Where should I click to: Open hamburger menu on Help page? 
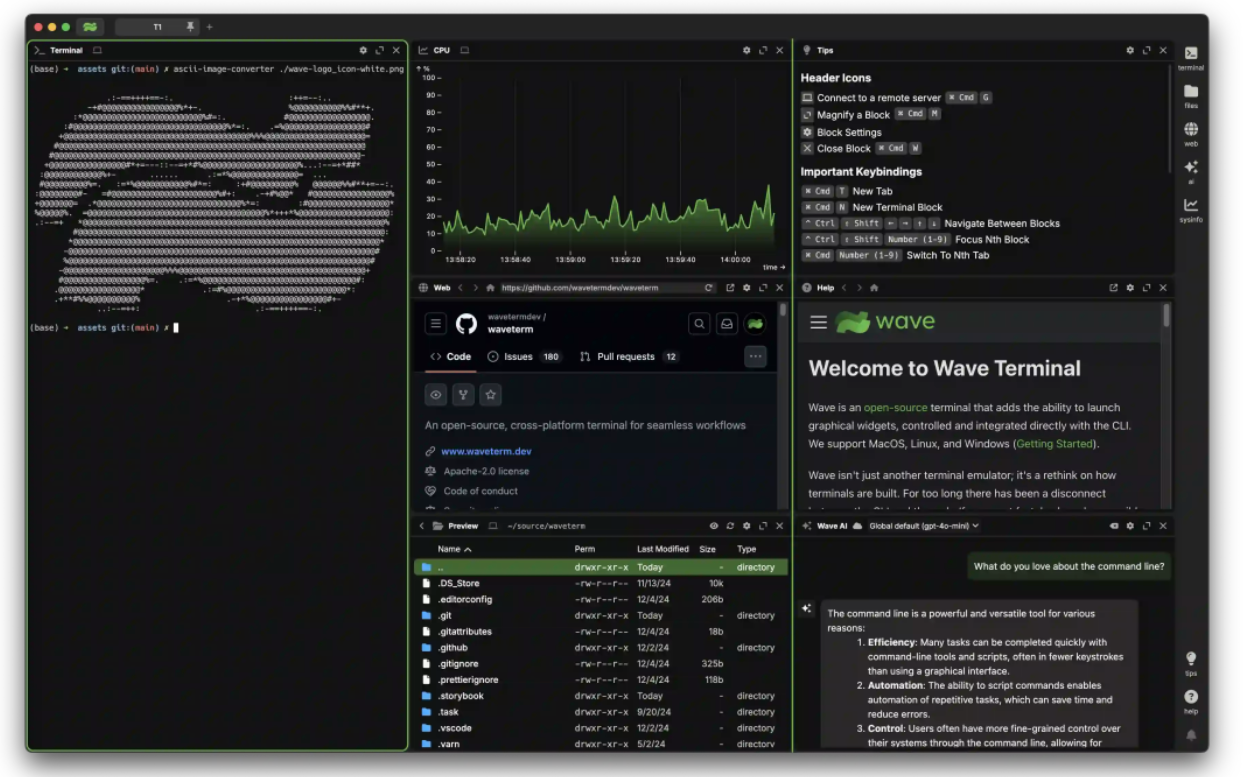tap(818, 323)
